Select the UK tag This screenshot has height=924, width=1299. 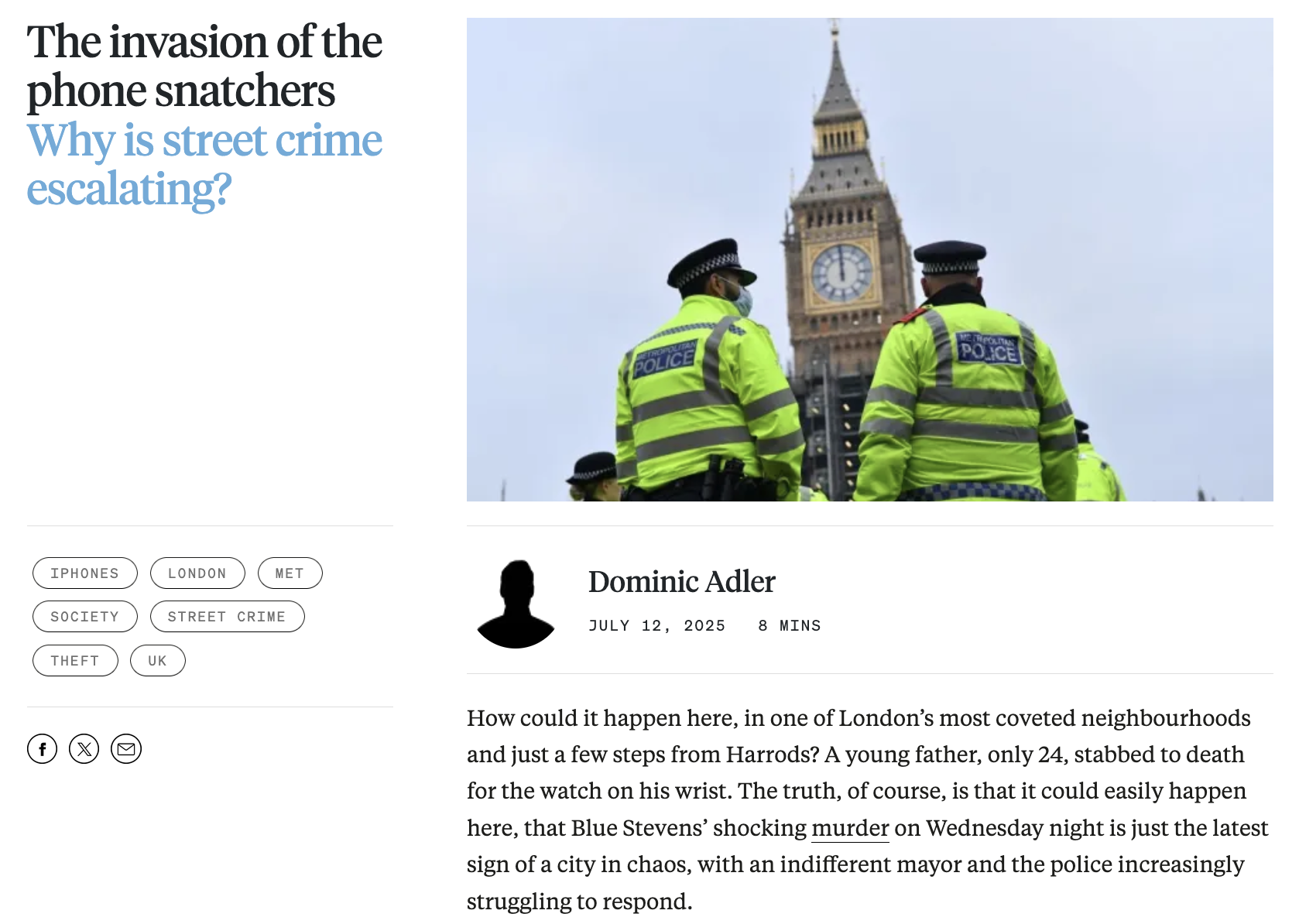coord(158,660)
